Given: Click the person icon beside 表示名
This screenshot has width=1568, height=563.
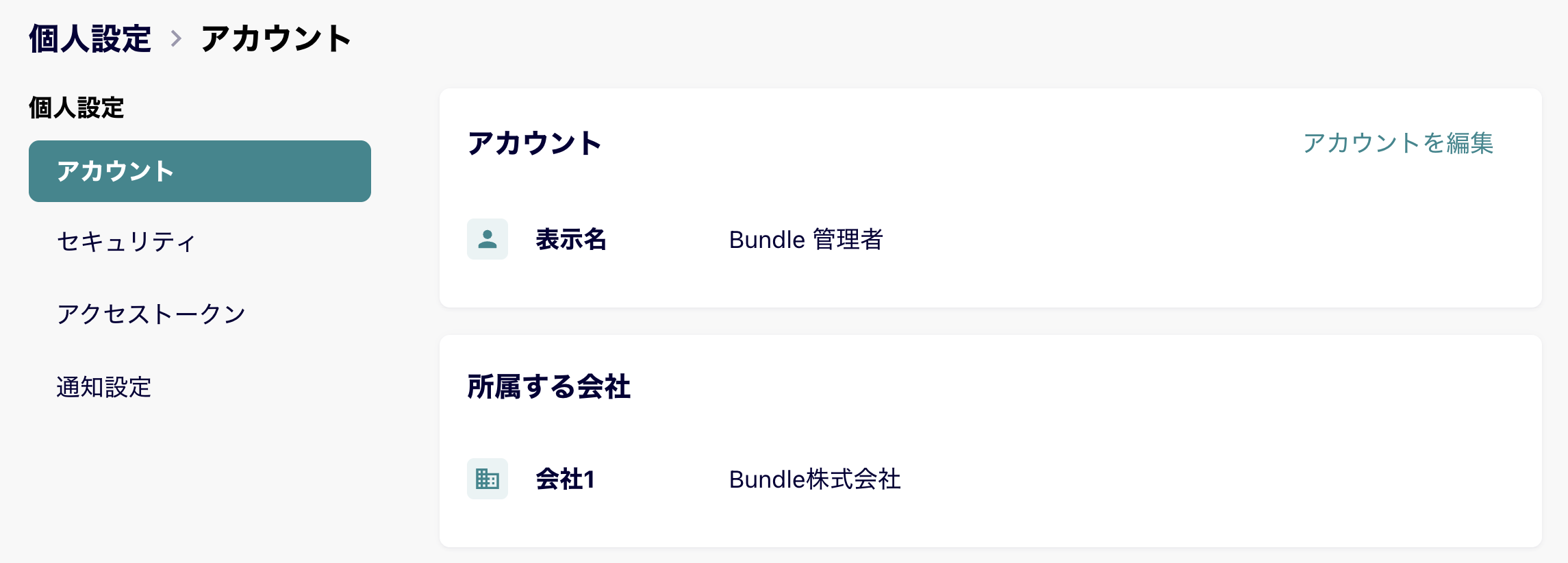Looking at the screenshot, I should pyautogui.click(x=488, y=239).
